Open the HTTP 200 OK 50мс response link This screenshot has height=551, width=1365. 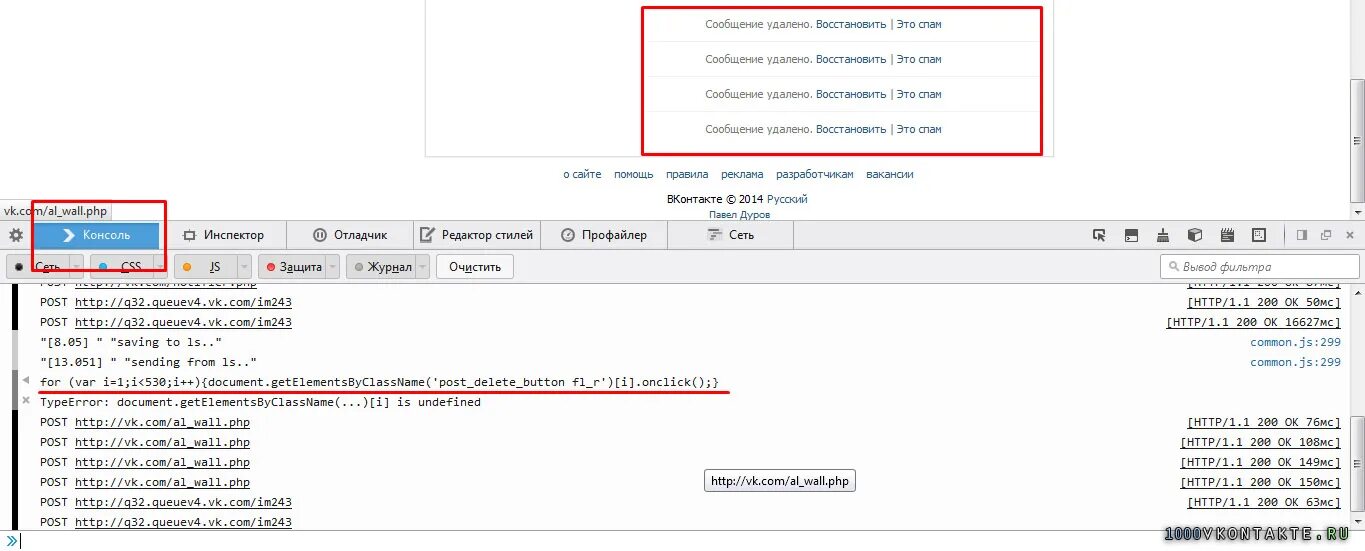click(1263, 302)
